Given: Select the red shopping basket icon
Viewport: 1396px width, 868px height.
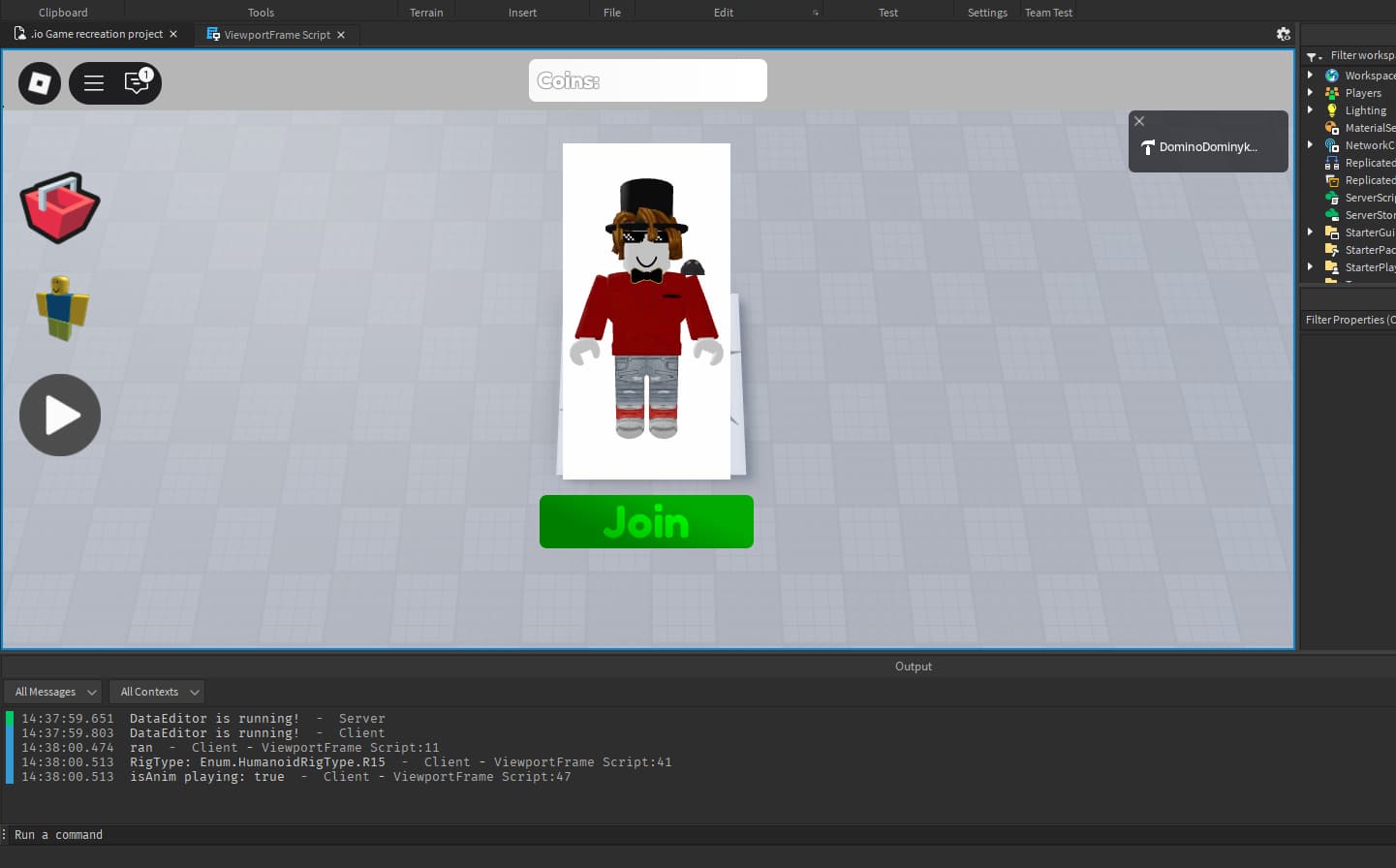Looking at the screenshot, I should (59, 207).
